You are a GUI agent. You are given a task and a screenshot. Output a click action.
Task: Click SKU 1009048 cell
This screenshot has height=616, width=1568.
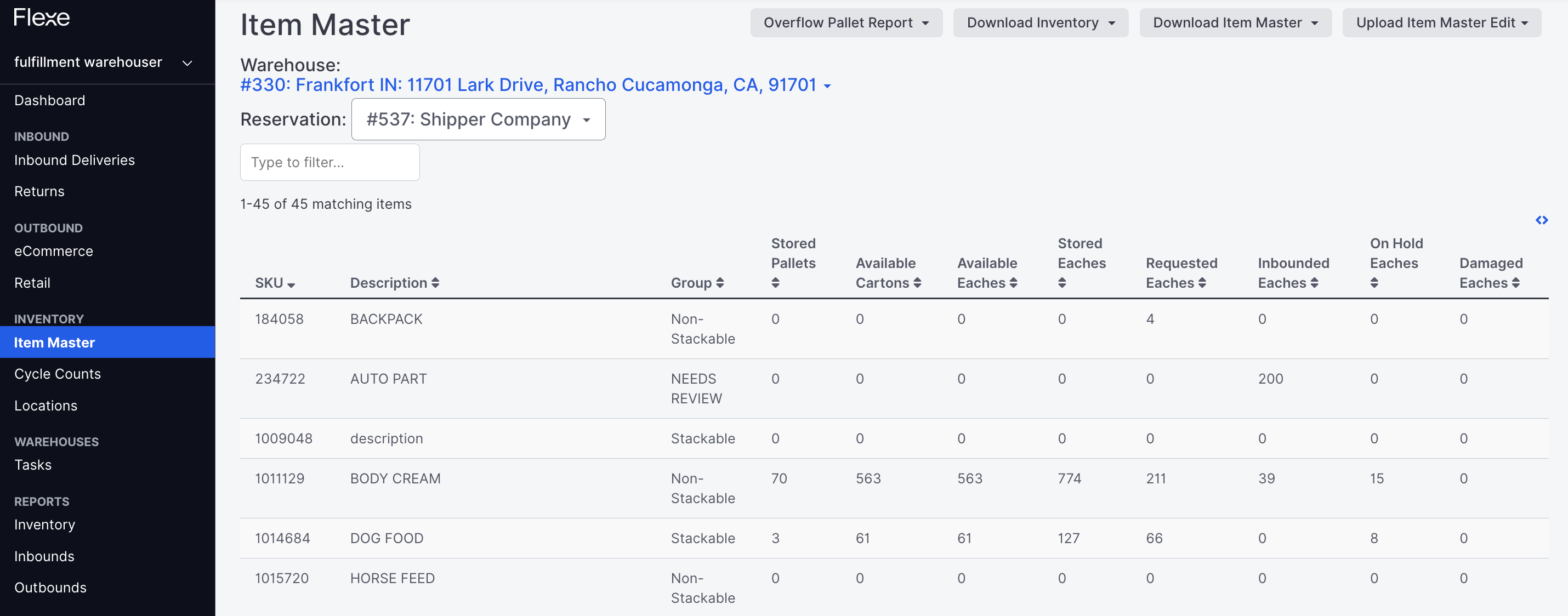pyautogui.click(x=283, y=439)
